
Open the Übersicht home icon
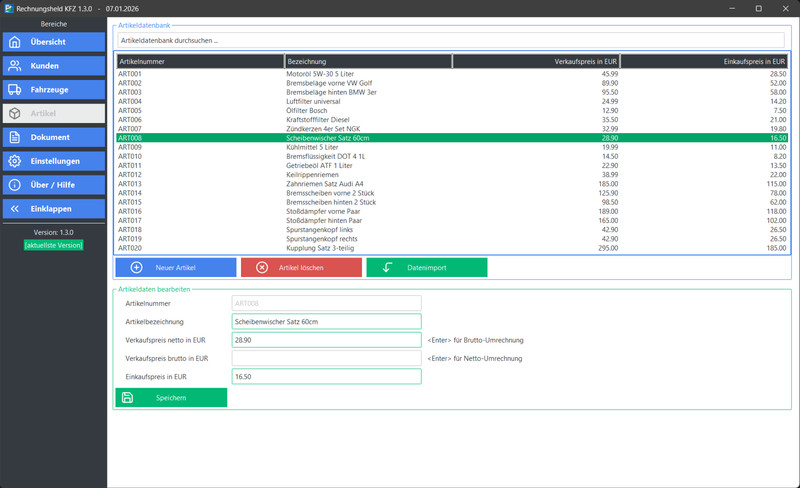pos(15,42)
